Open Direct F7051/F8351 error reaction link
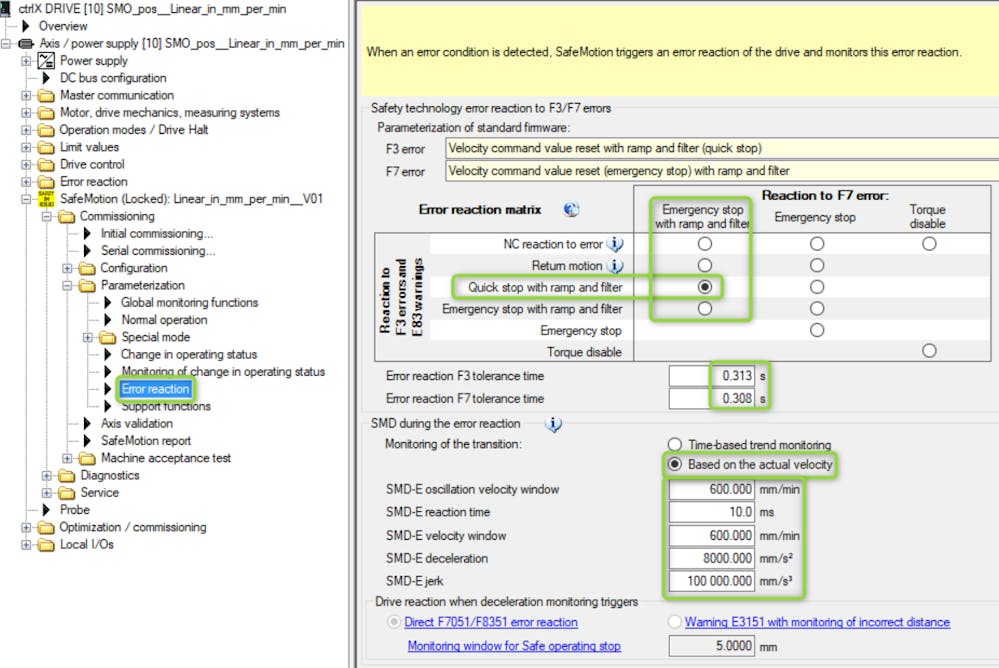Viewport: 999px width, 668px height. [x=491, y=622]
